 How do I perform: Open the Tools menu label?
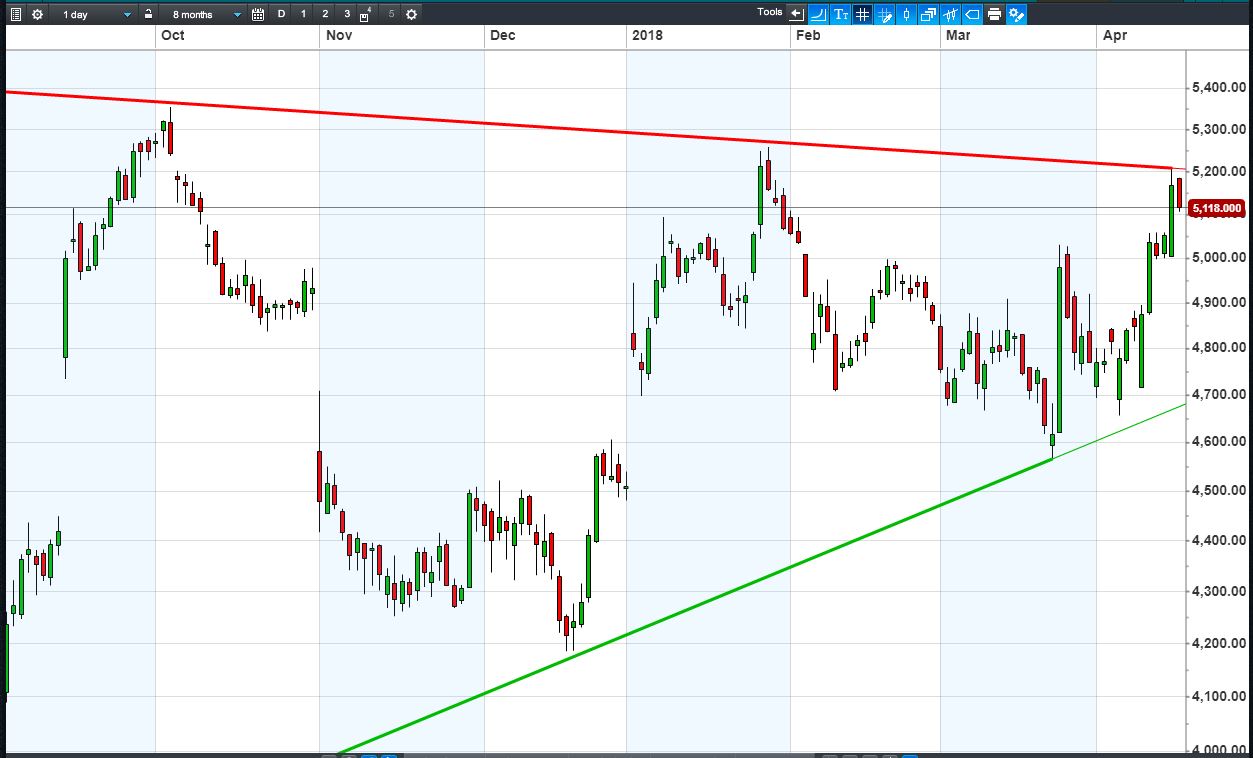[x=770, y=12]
